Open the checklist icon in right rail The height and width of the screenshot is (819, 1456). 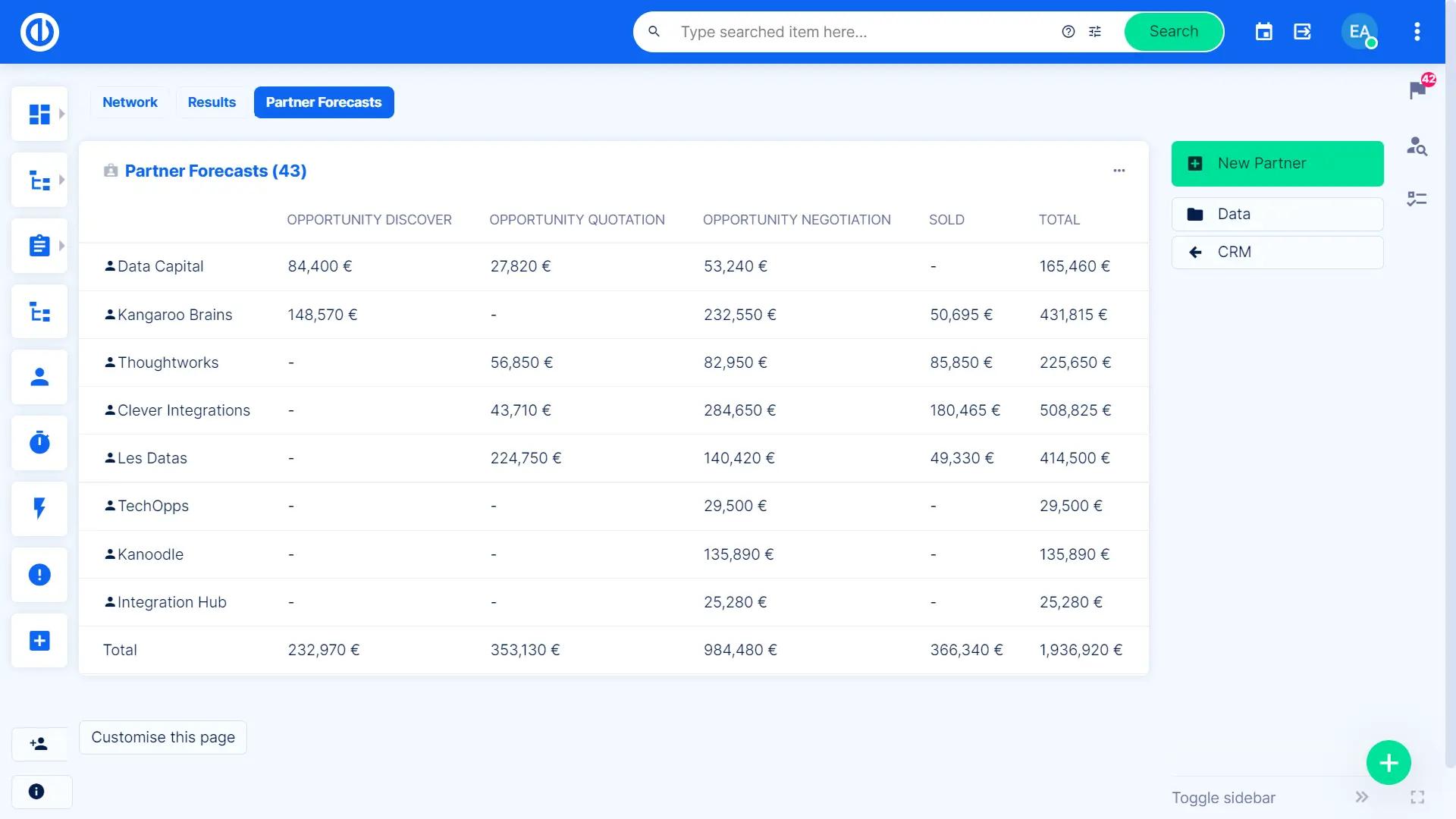click(x=1417, y=199)
